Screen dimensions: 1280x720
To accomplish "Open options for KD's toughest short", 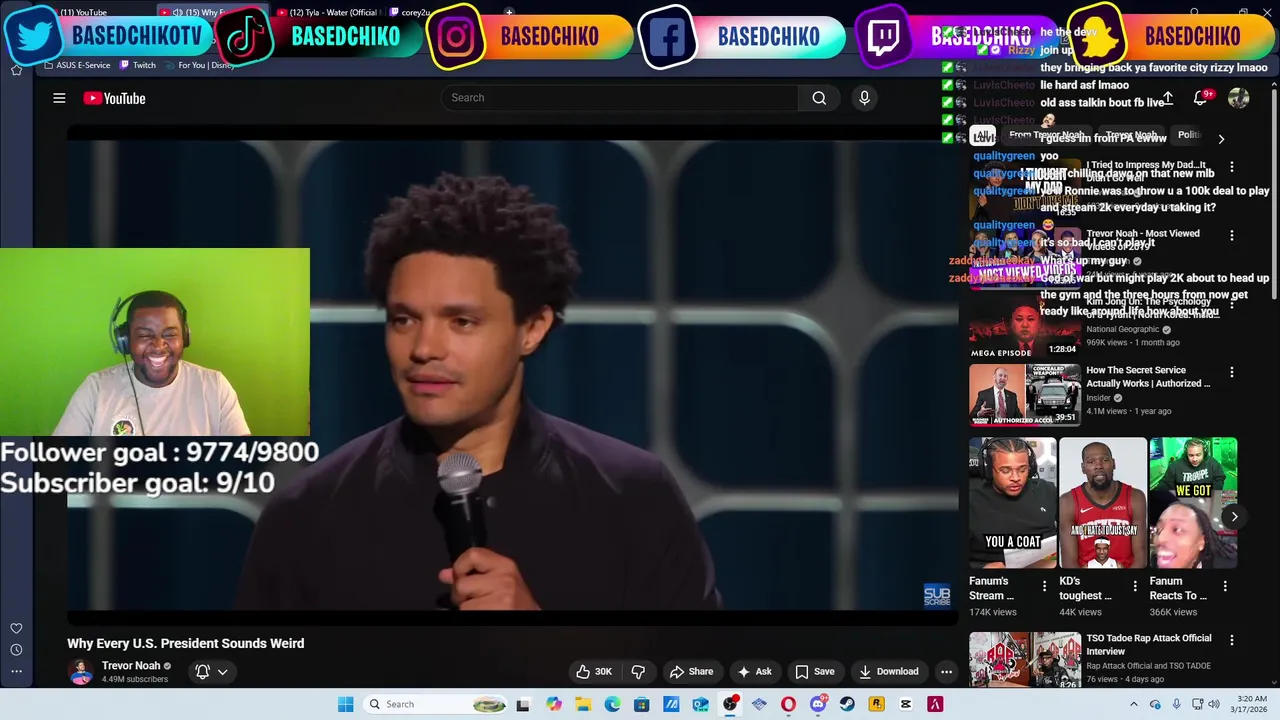I will coord(1134,586).
